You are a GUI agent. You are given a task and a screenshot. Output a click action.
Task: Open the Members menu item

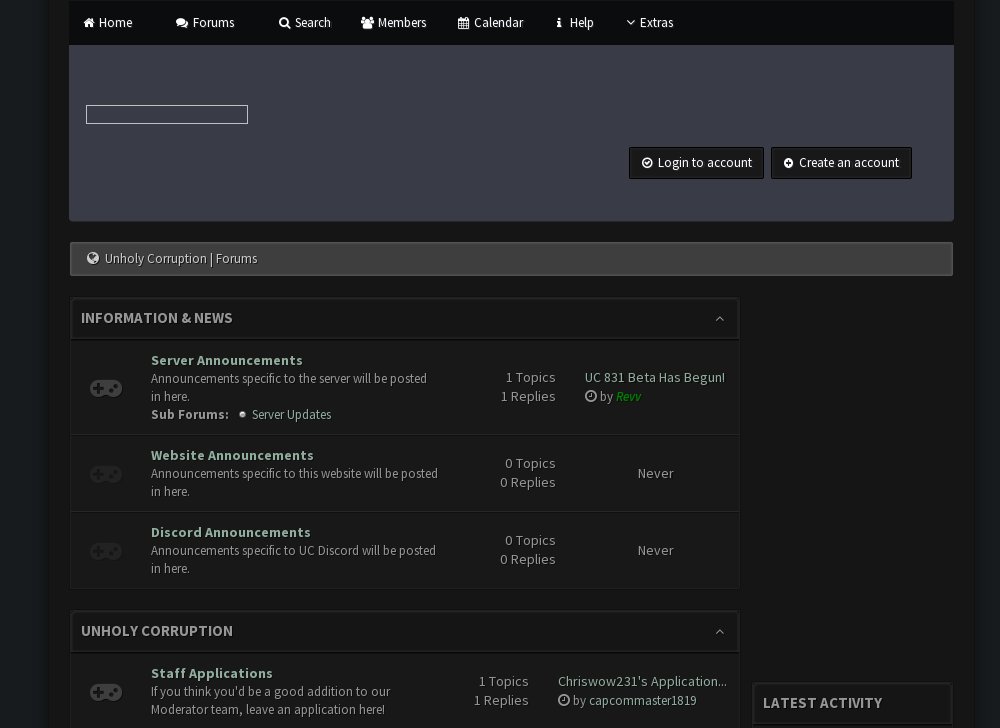pyautogui.click(x=393, y=23)
